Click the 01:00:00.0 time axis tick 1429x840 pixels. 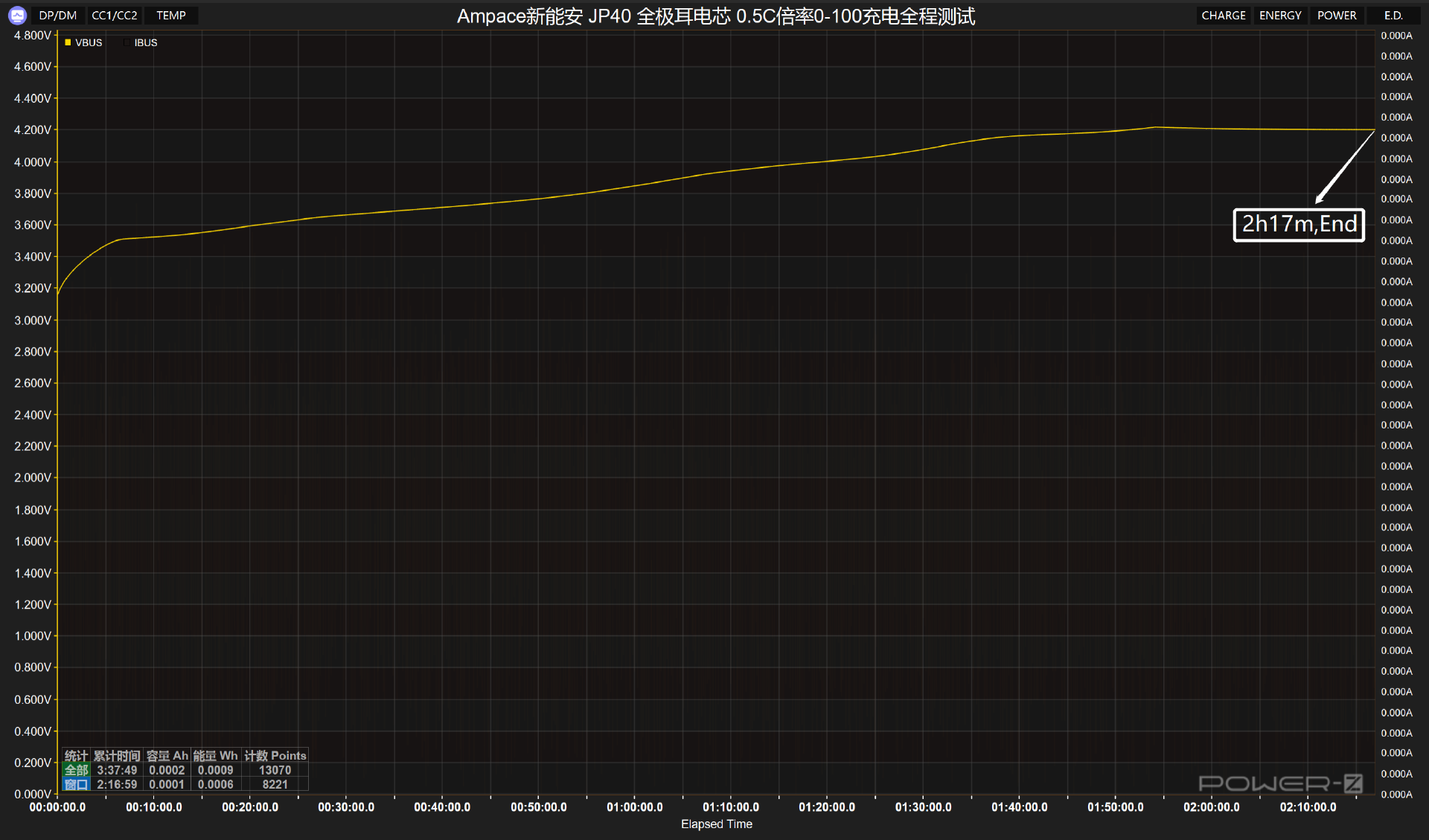click(x=634, y=807)
